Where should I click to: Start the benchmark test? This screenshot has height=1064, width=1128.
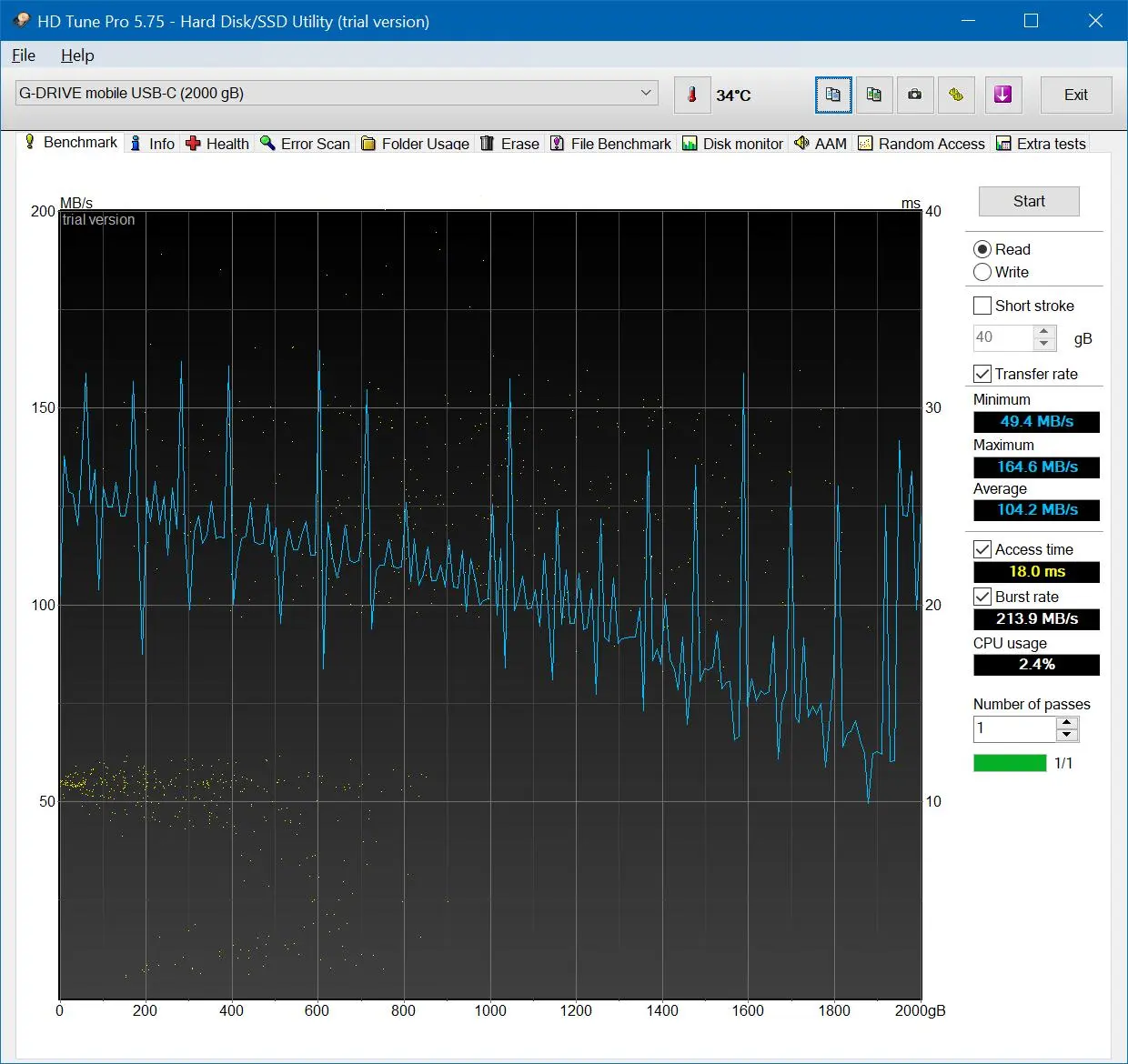click(x=1029, y=201)
